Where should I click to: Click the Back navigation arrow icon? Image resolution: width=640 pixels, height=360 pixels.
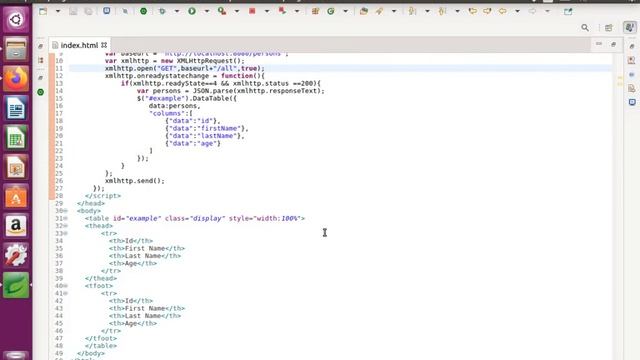coord(502,11)
